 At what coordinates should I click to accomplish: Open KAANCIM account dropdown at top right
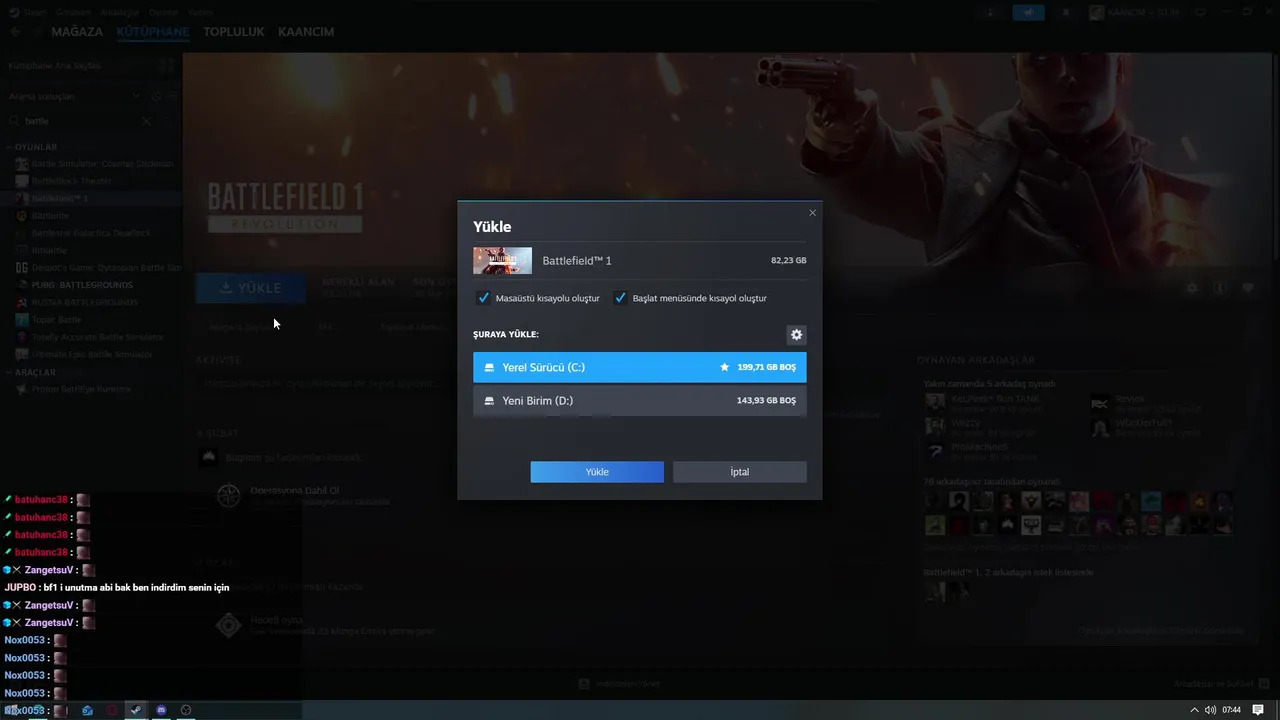1135,12
